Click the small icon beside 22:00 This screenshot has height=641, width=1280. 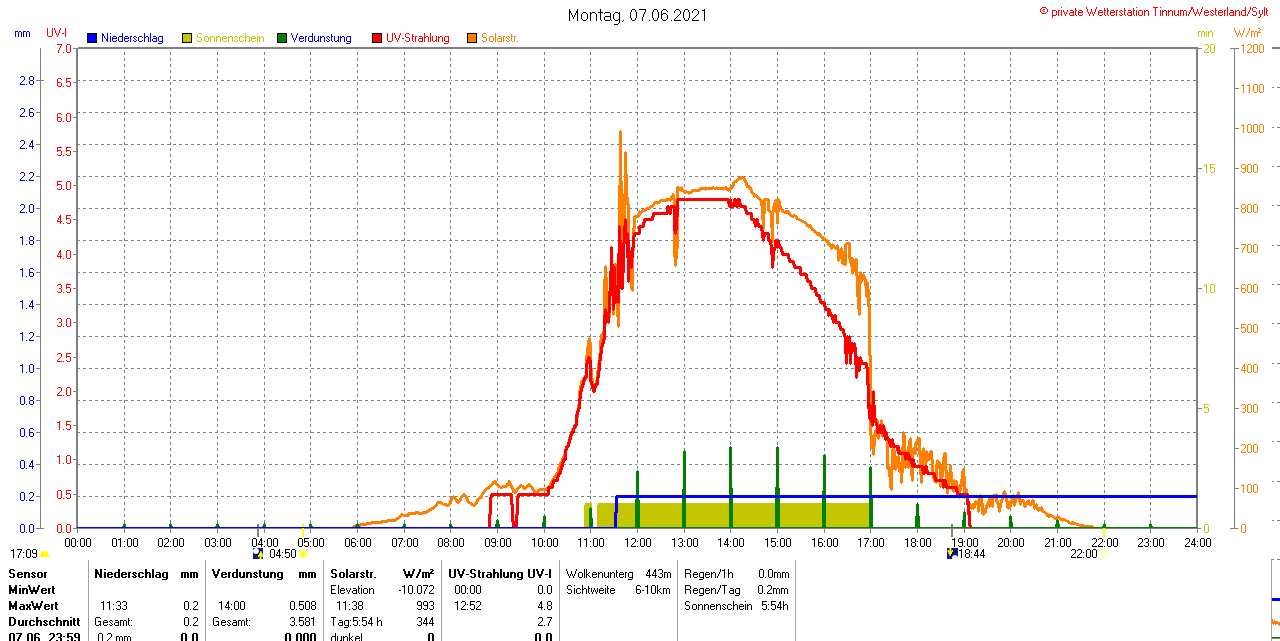point(1104,554)
